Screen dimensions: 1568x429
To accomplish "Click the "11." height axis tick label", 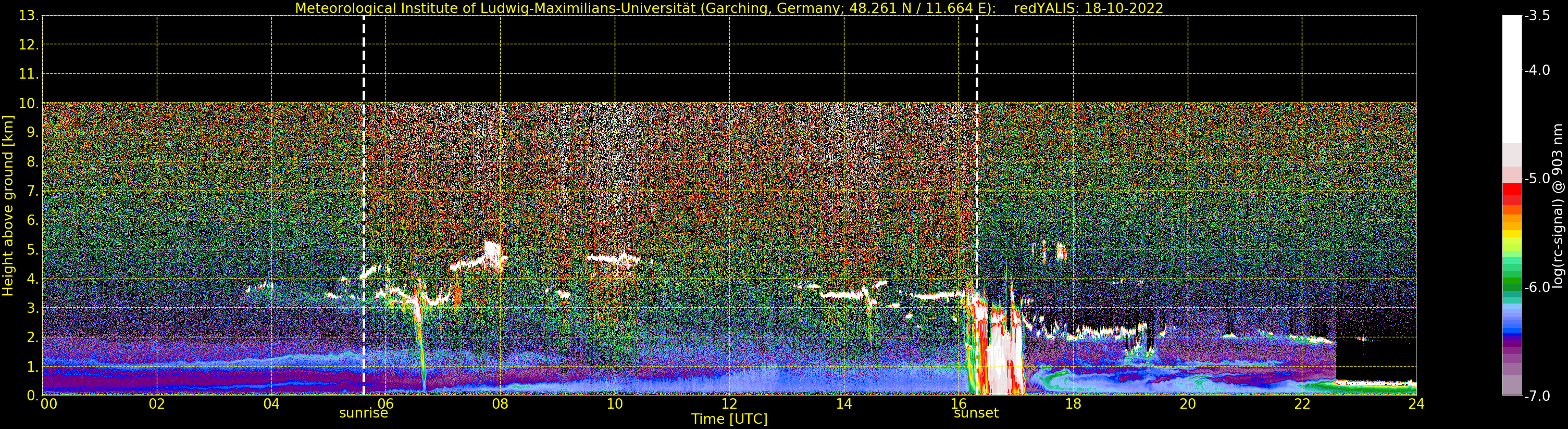I will (29, 75).
